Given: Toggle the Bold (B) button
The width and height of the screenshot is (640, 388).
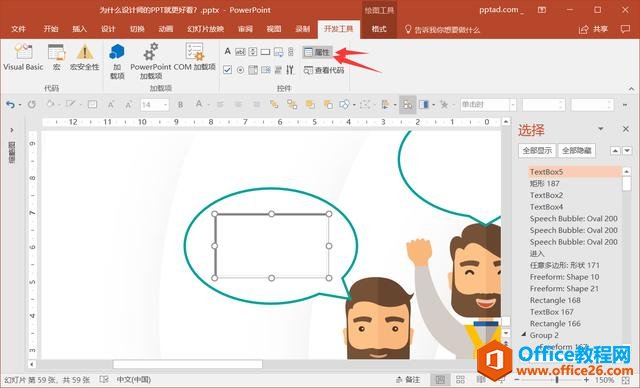Looking at the screenshot, I should coord(180,105).
